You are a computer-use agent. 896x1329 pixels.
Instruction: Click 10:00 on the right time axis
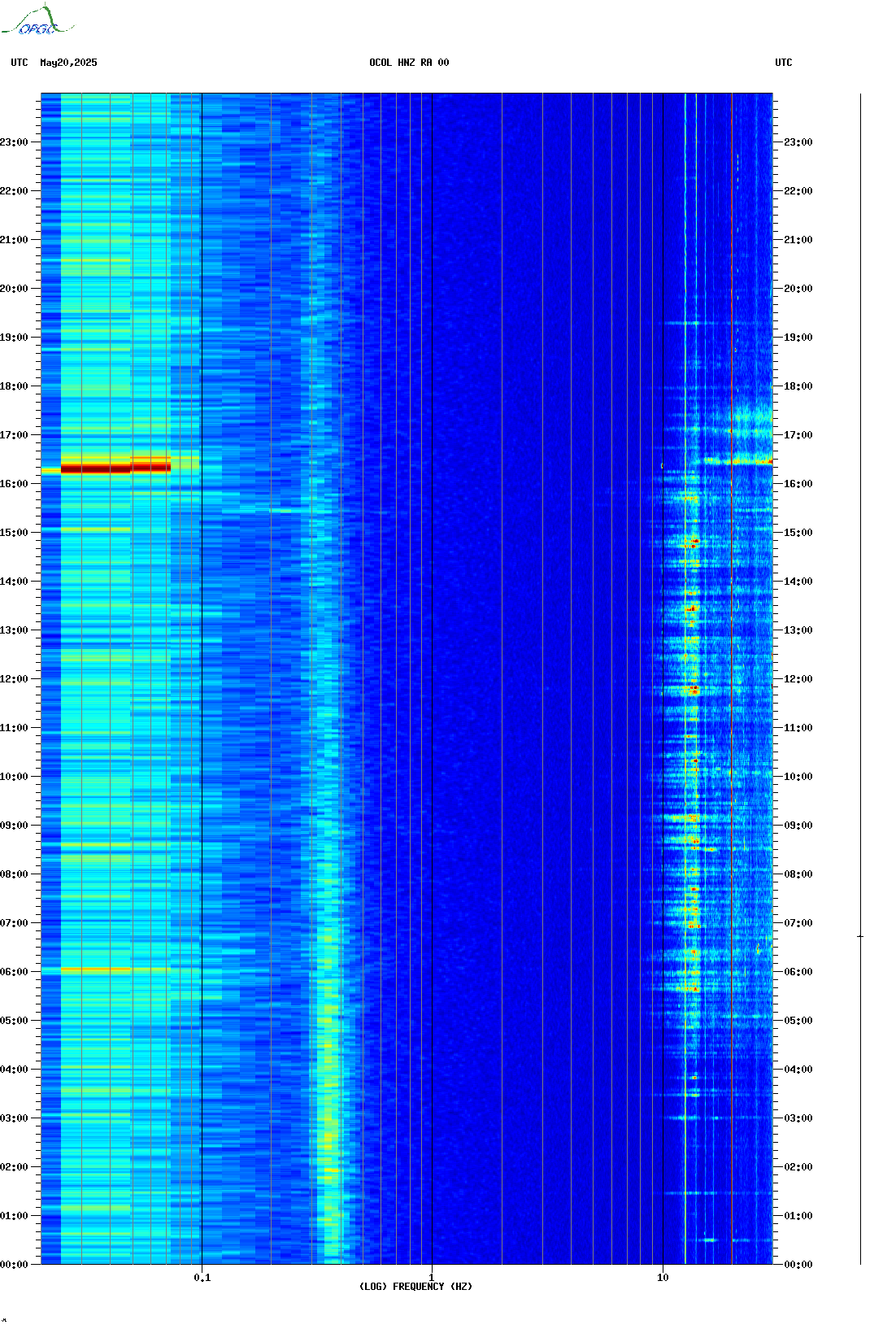[798, 777]
